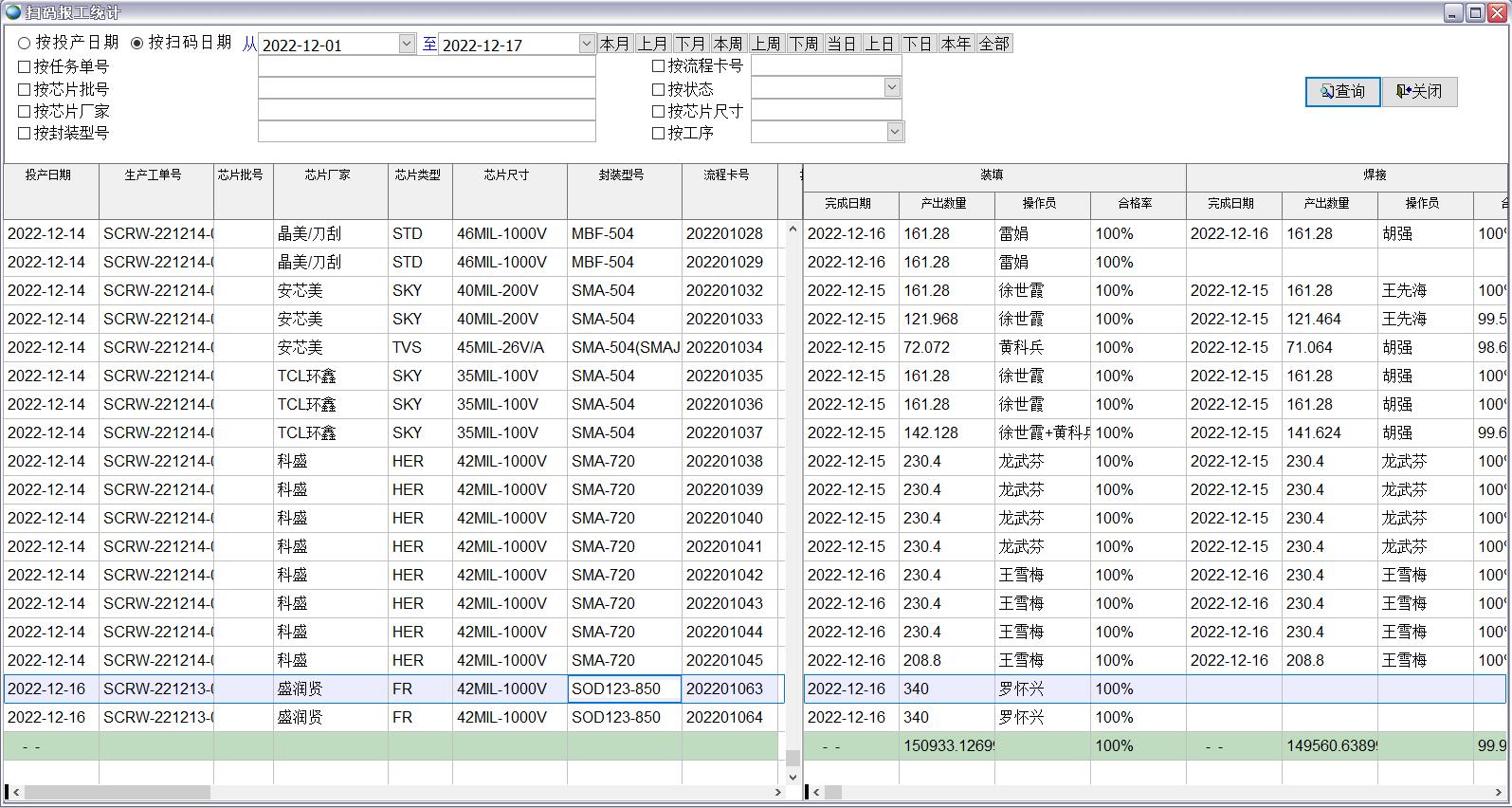1512x808 pixels.
Task: Choose the 本月 quick date range
Action: (615, 45)
